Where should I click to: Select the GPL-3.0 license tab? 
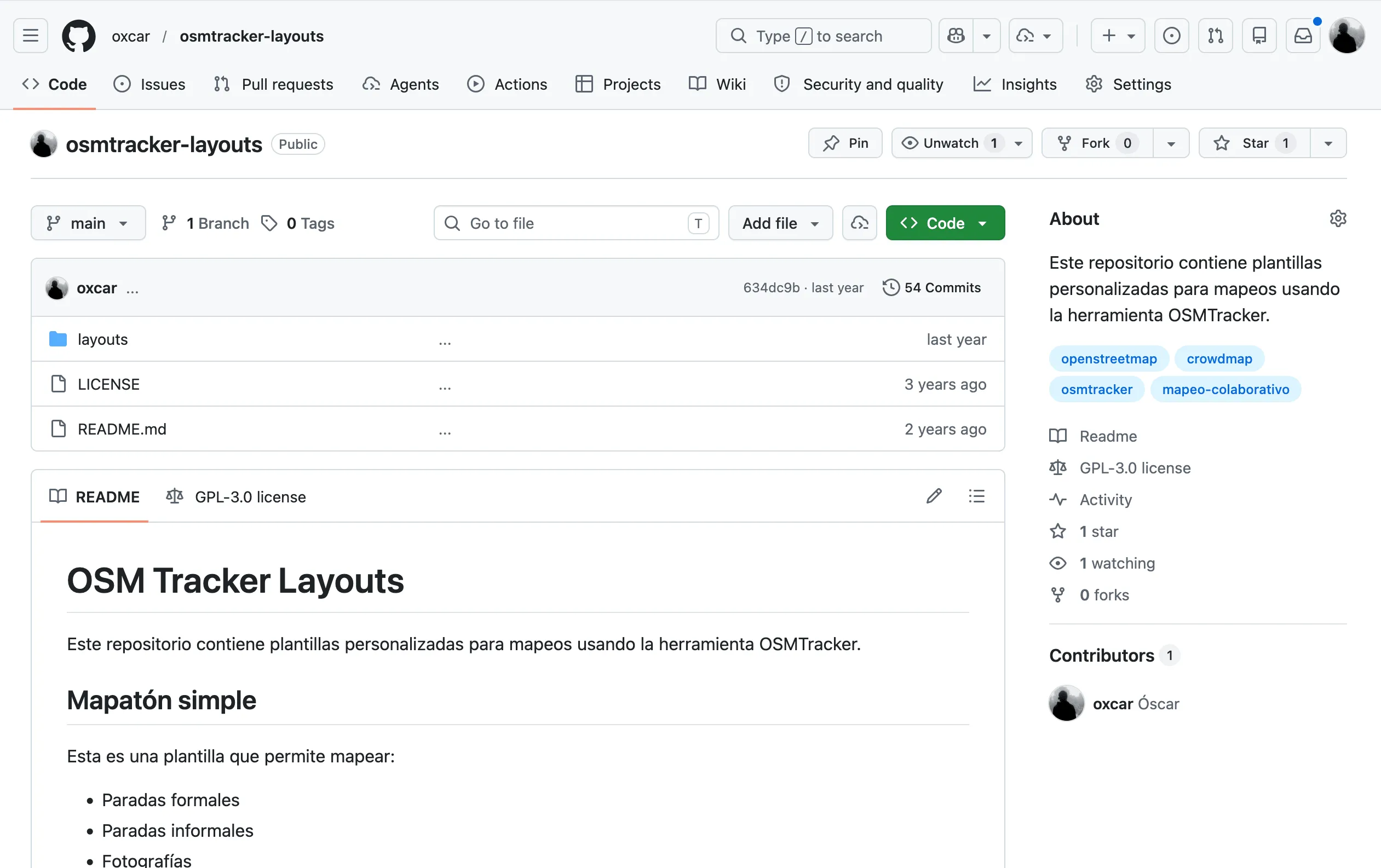(235, 496)
